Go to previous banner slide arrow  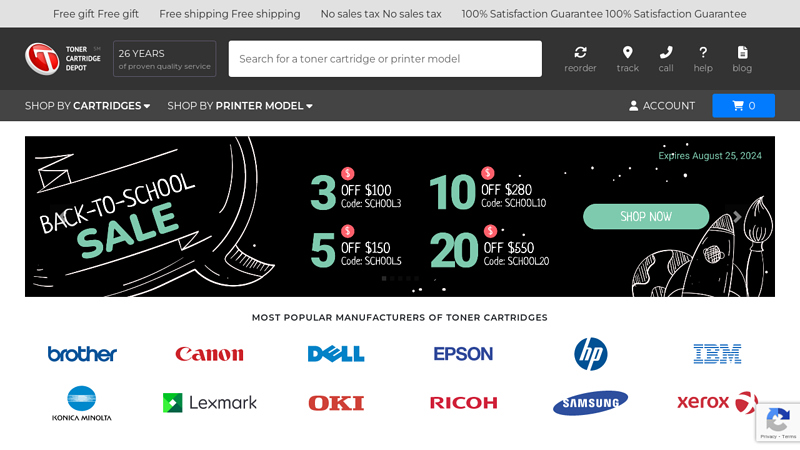62,216
